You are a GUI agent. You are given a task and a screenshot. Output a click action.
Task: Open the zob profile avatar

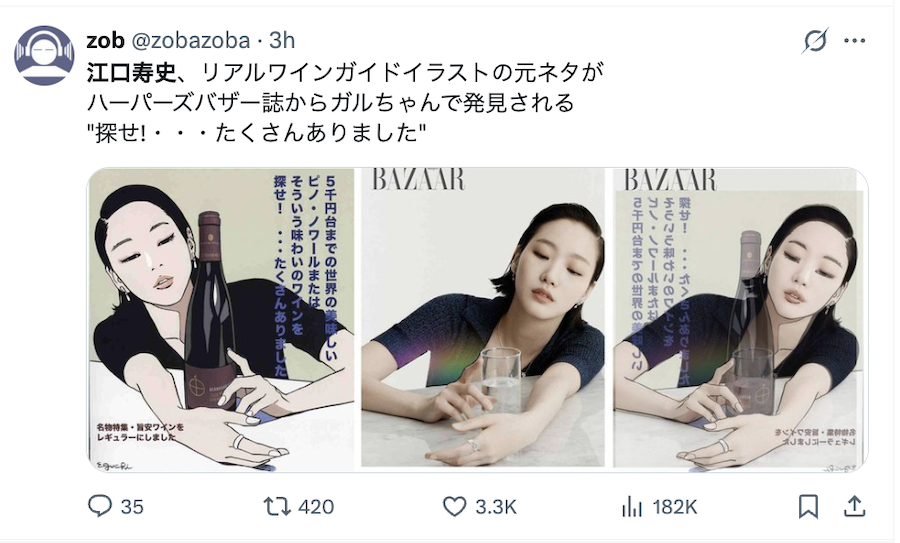pyautogui.click(x=44, y=56)
